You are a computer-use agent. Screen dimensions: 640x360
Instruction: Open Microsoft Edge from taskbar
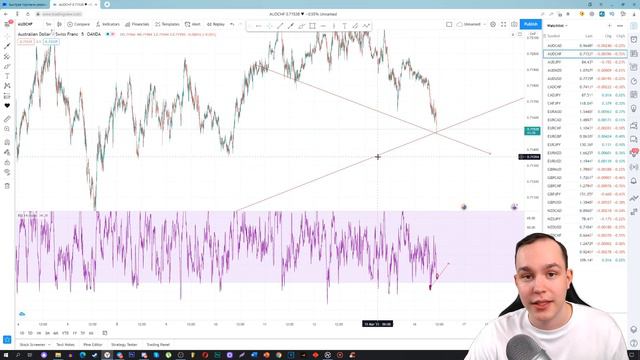coord(83,356)
